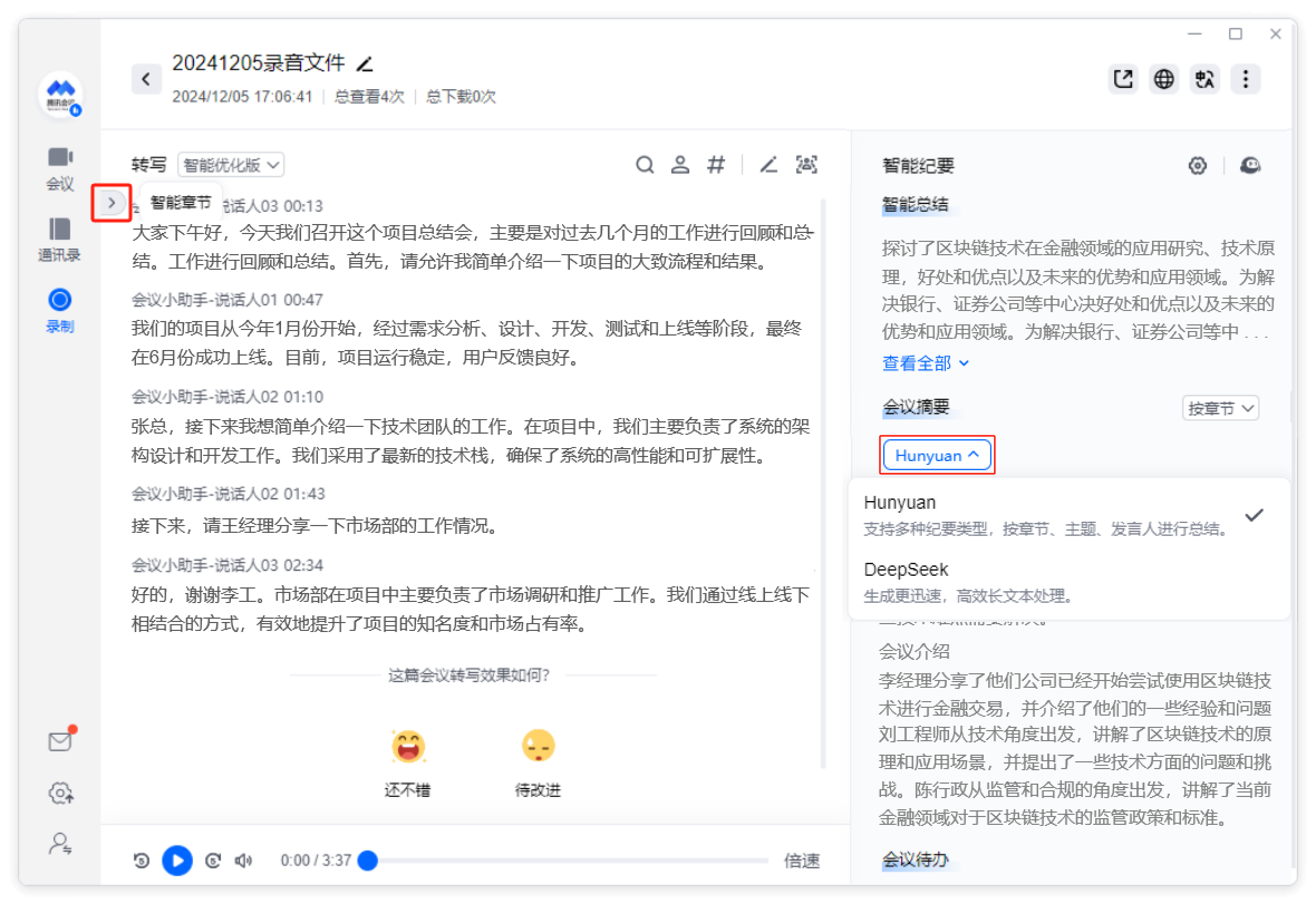Rewind playback by five seconds
The height and width of the screenshot is (904, 1316).
tap(141, 861)
